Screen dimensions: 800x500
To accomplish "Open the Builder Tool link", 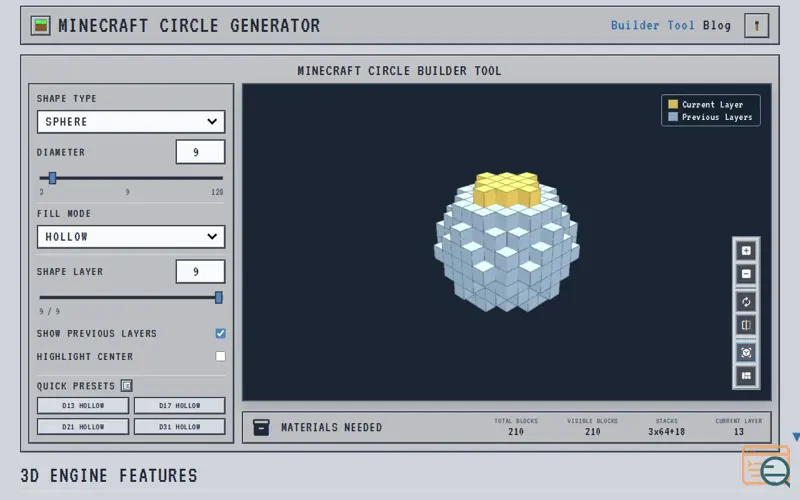I will tap(653, 25).
